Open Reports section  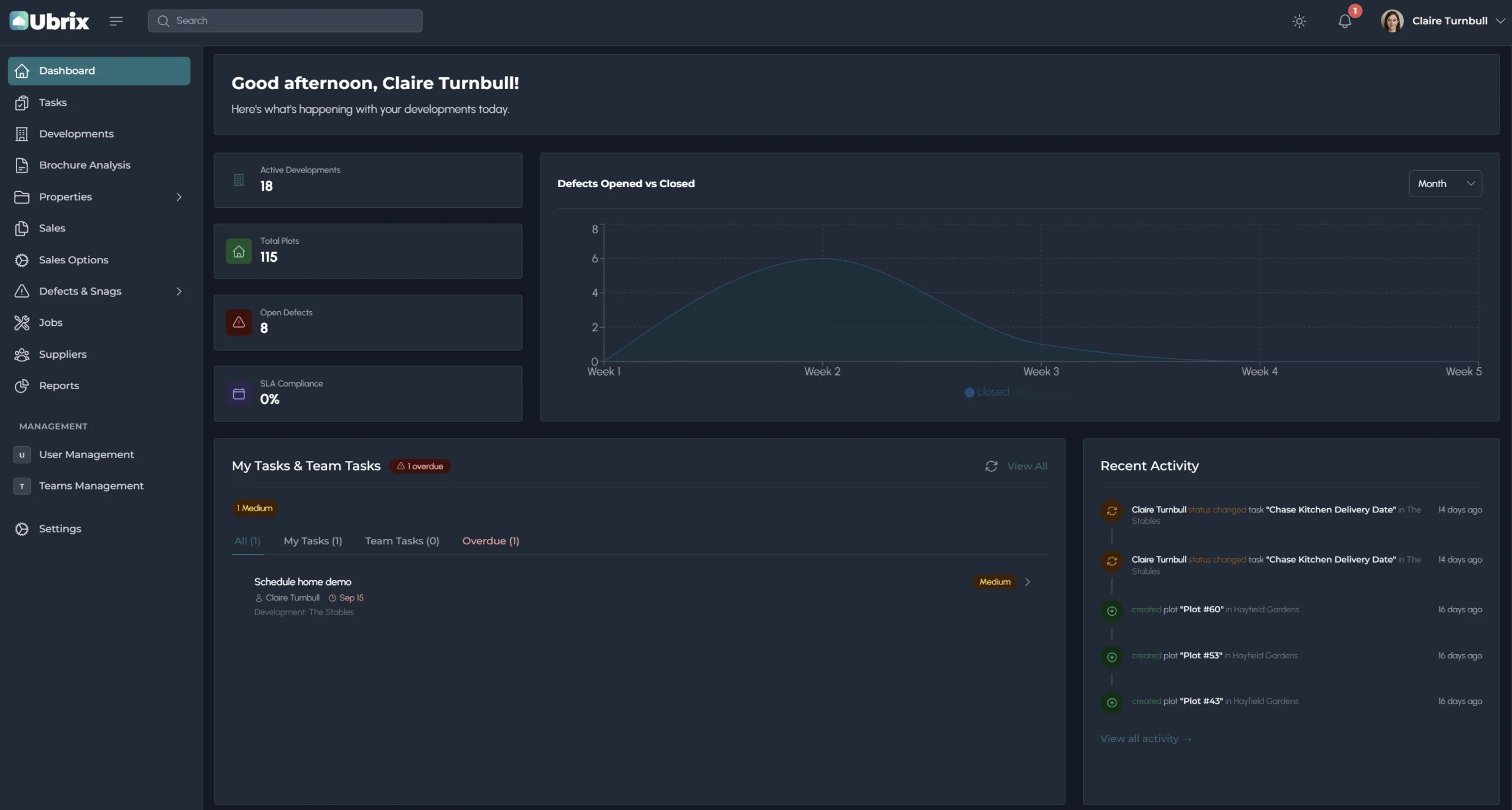tap(59, 386)
